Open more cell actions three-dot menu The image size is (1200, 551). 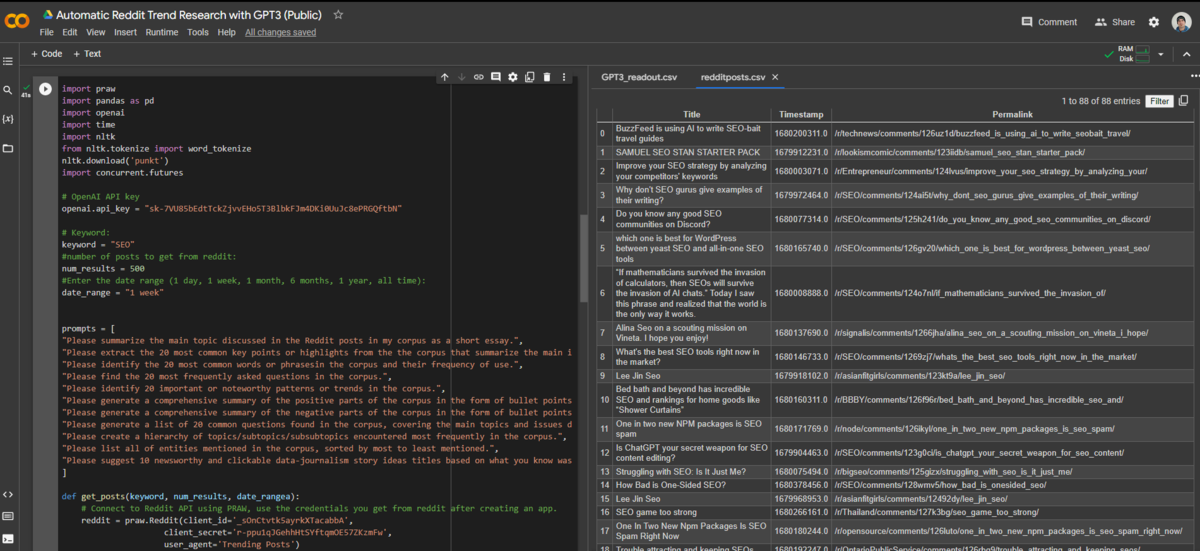[x=564, y=77]
